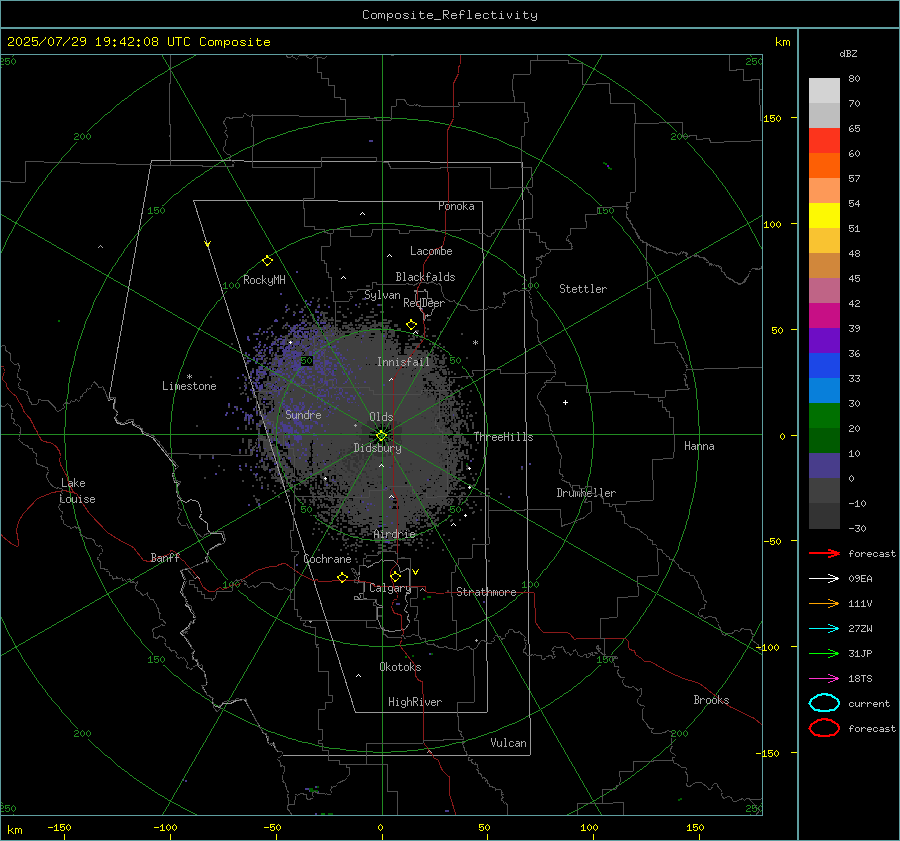Click the bright green 20-30 dBZ swatch
The width and height of the screenshot is (900, 841).
point(824,416)
